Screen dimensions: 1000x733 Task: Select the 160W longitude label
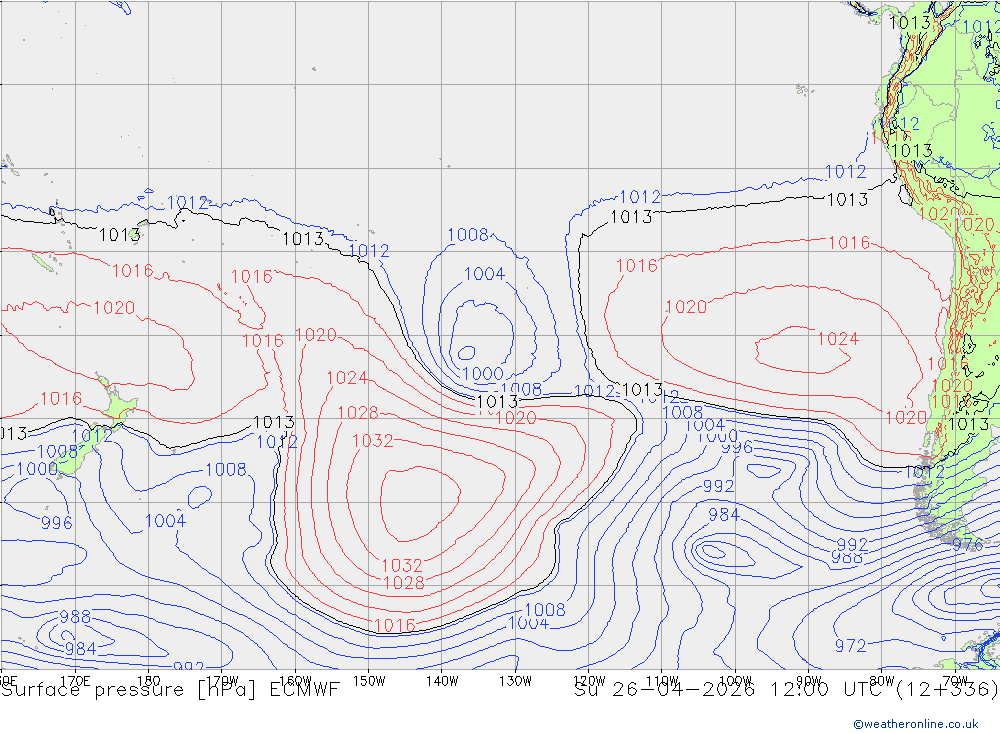(295, 681)
